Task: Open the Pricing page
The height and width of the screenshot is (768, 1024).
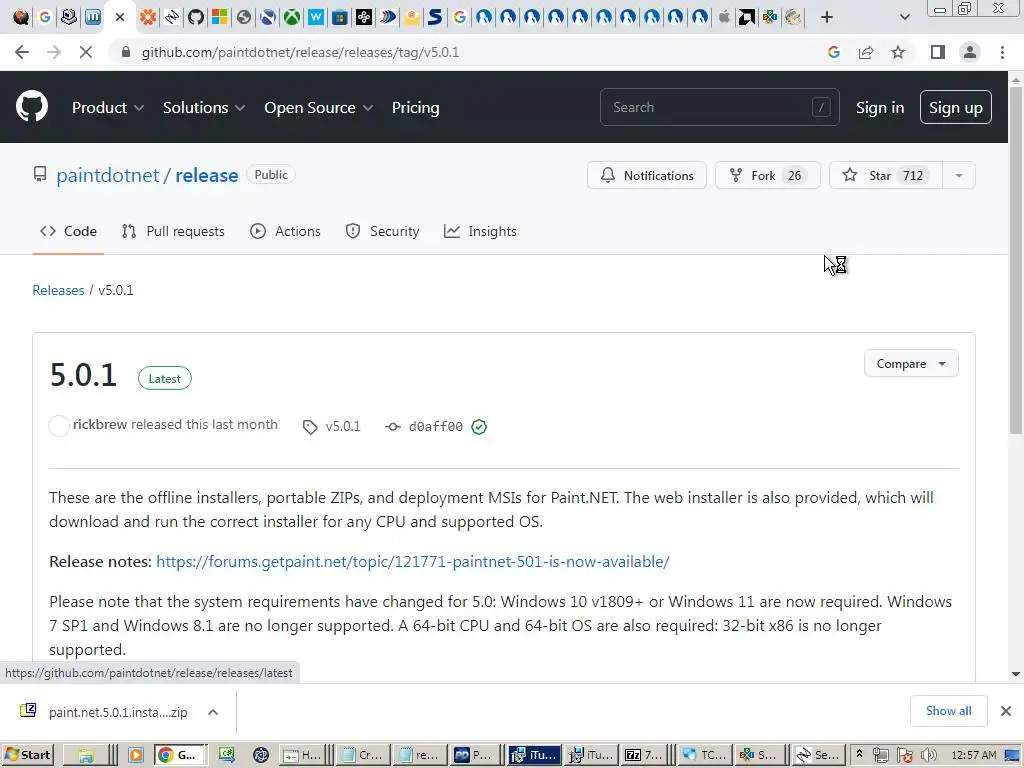Action: 415,107
